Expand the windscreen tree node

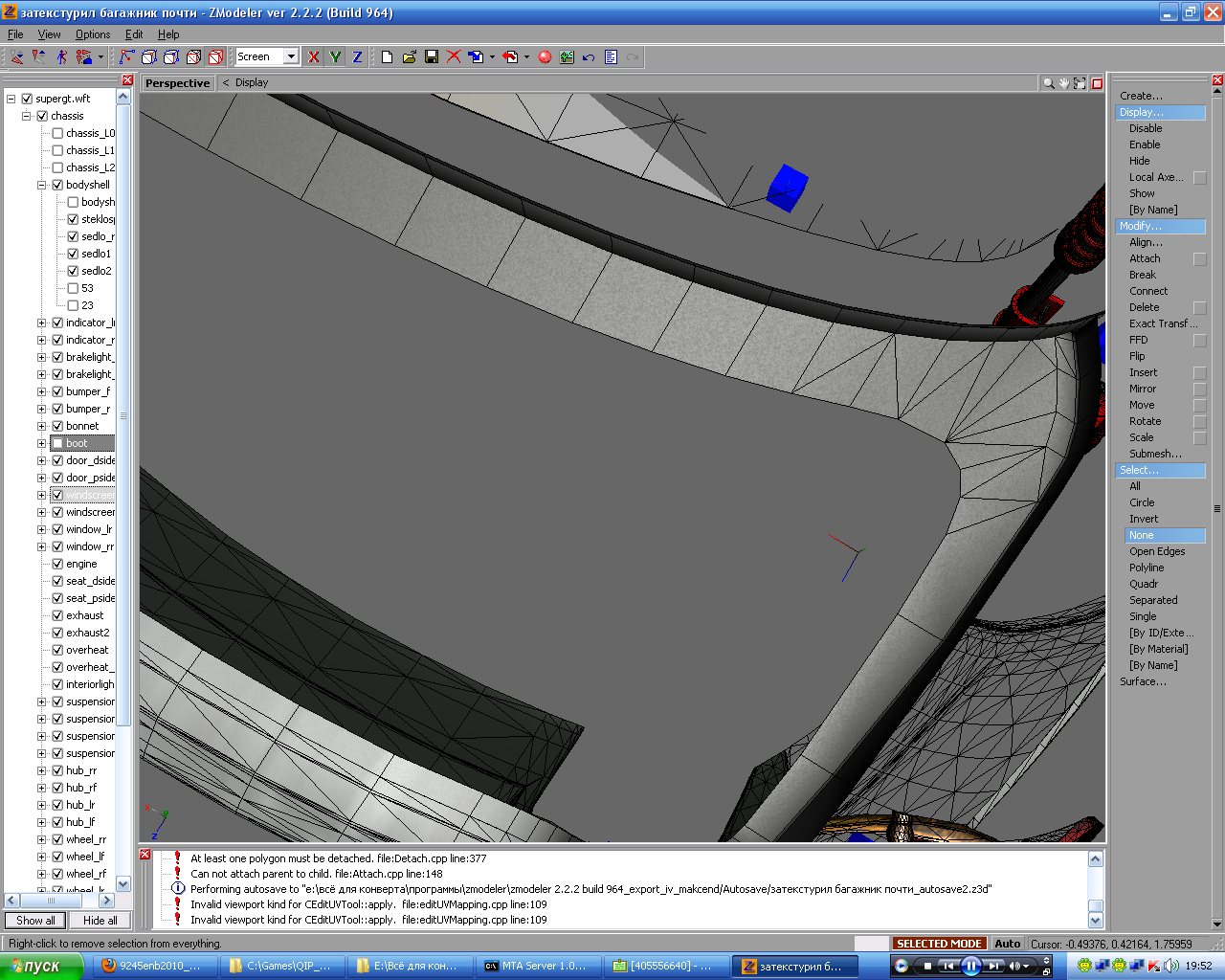42,512
